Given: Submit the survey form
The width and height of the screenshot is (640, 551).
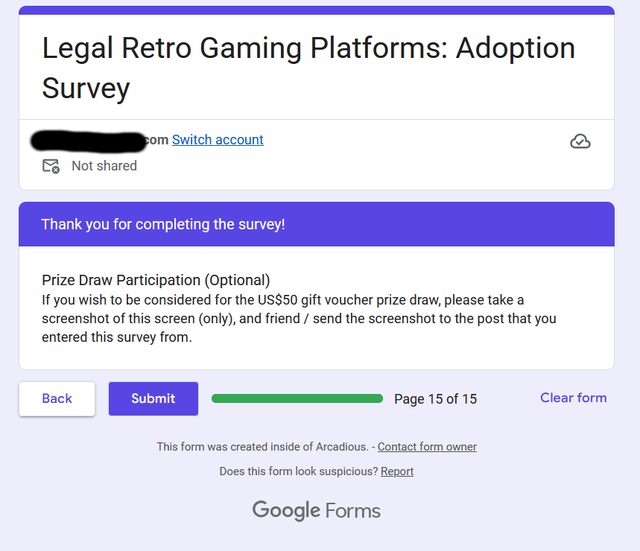Looking at the screenshot, I should [x=153, y=399].
